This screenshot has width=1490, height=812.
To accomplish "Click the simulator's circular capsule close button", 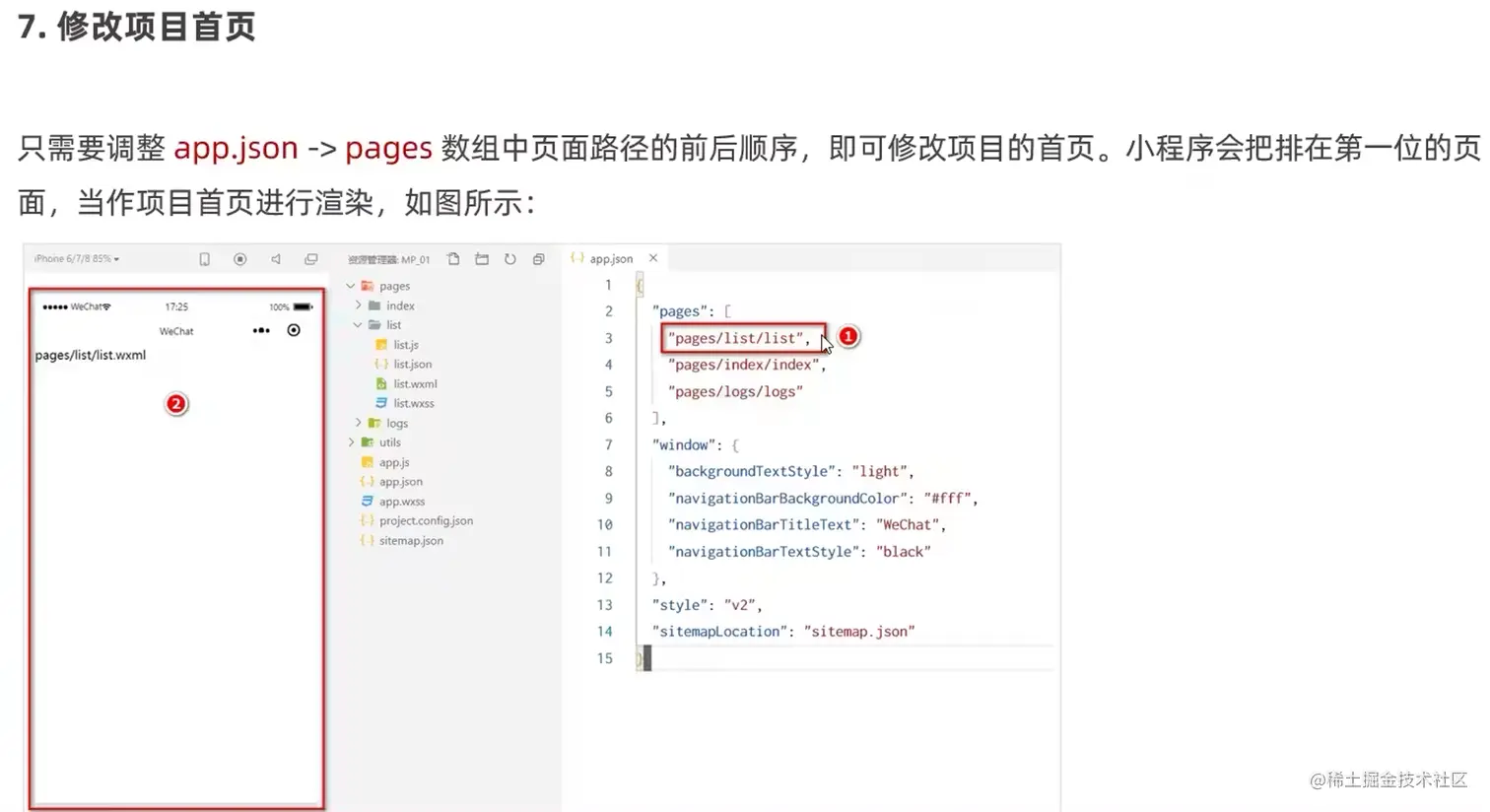I will pyautogui.click(x=294, y=330).
